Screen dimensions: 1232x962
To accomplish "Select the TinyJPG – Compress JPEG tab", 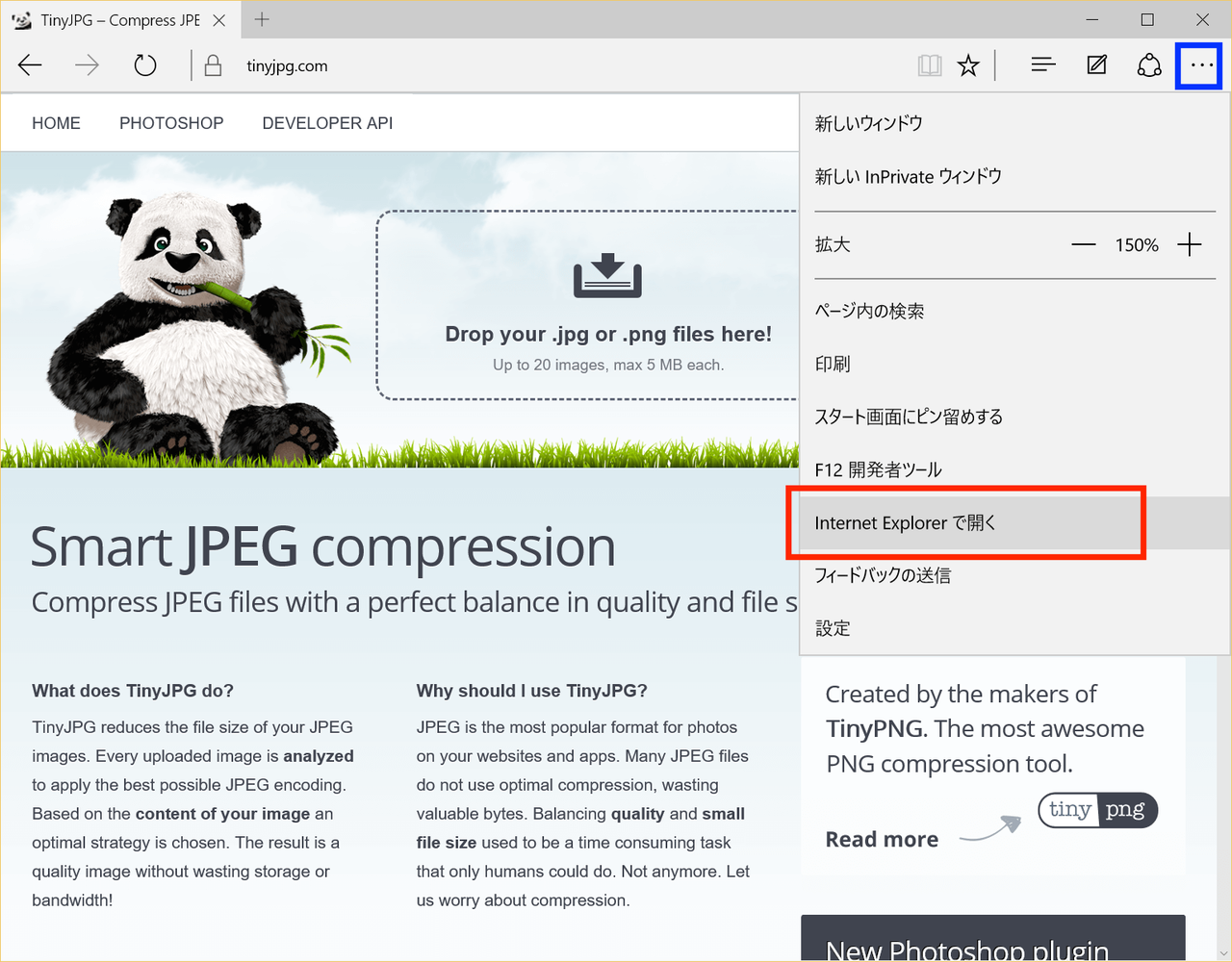I will point(119,19).
